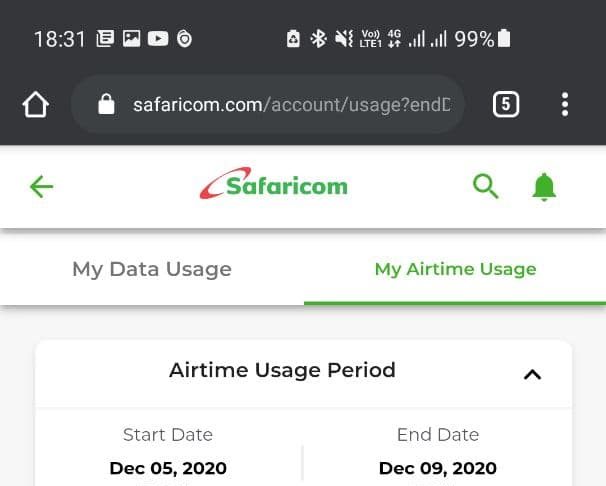
Task: Change End Date Dec 09, 2020
Action: pos(437,468)
